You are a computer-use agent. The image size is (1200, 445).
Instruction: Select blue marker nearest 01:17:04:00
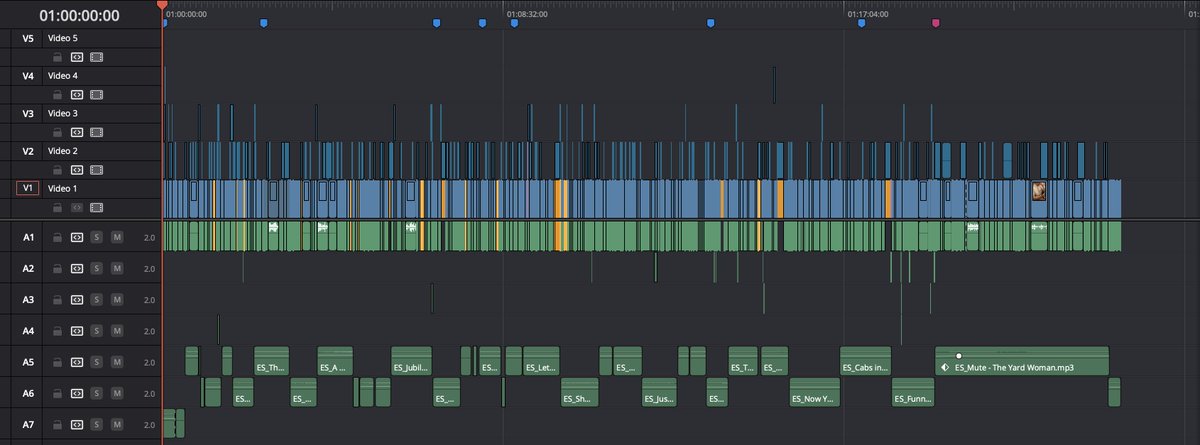[x=861, y=22]
